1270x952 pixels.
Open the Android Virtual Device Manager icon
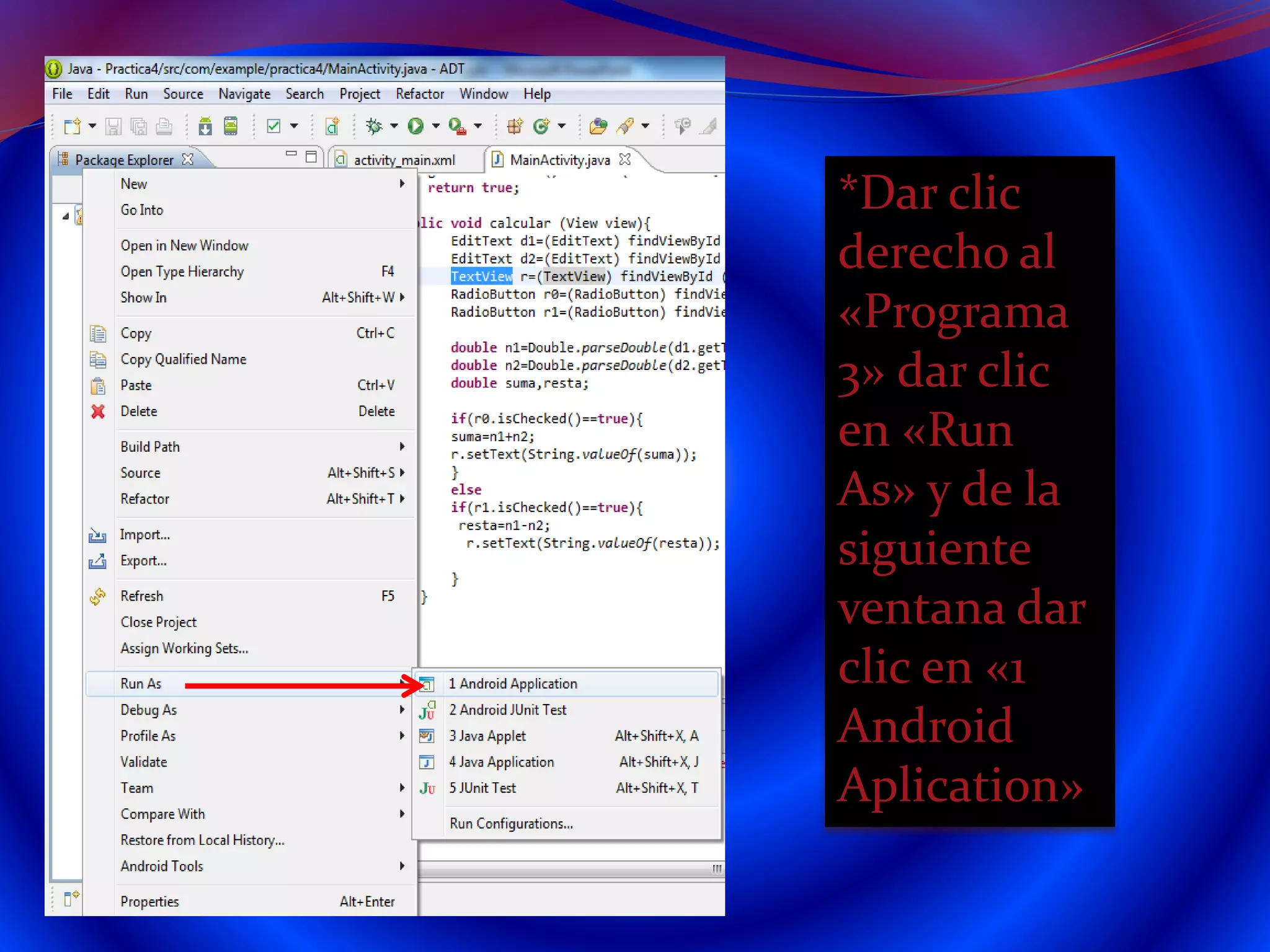tap(231, 126)
